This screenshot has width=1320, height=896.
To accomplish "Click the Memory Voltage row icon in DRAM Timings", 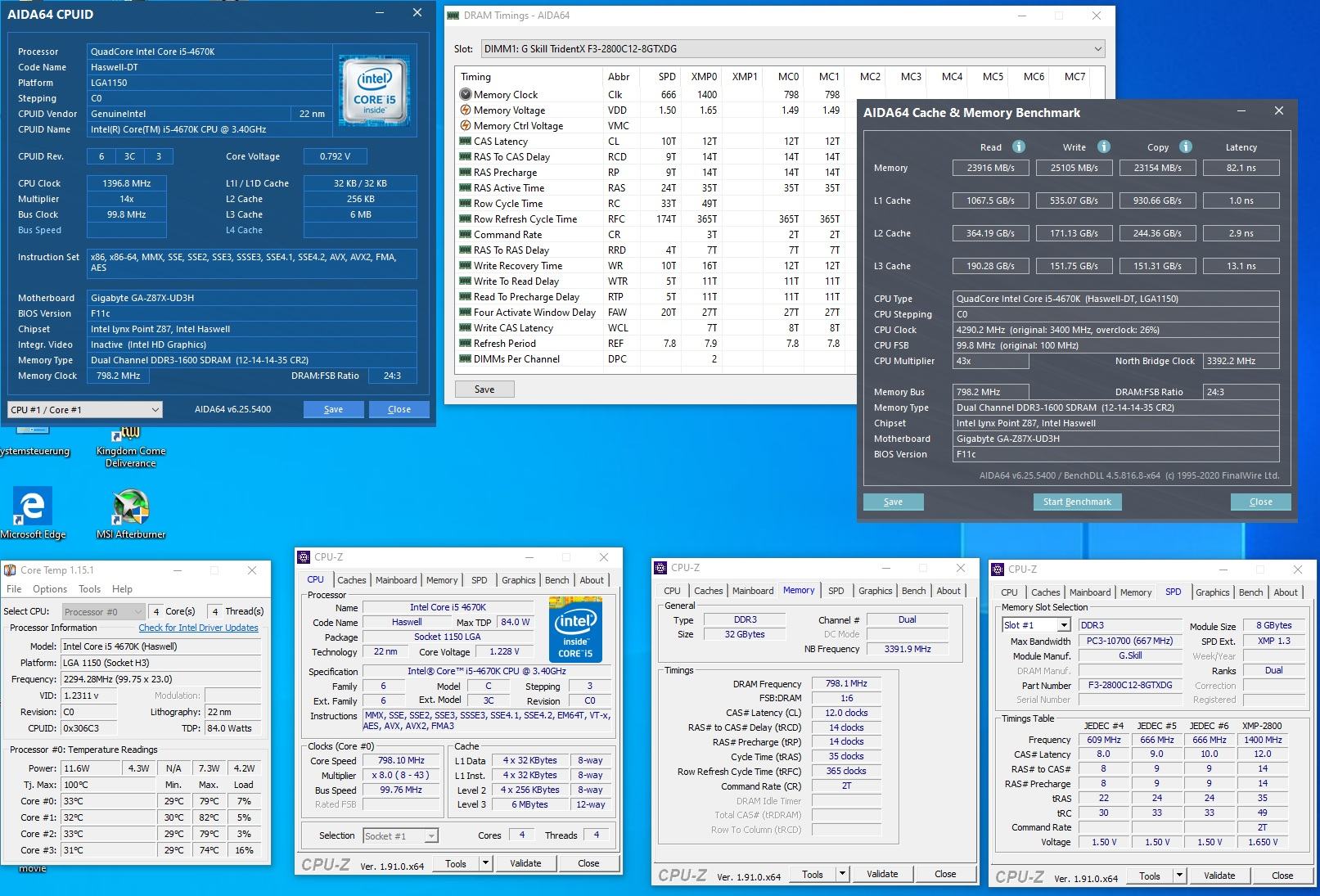I will coord(466,110).
